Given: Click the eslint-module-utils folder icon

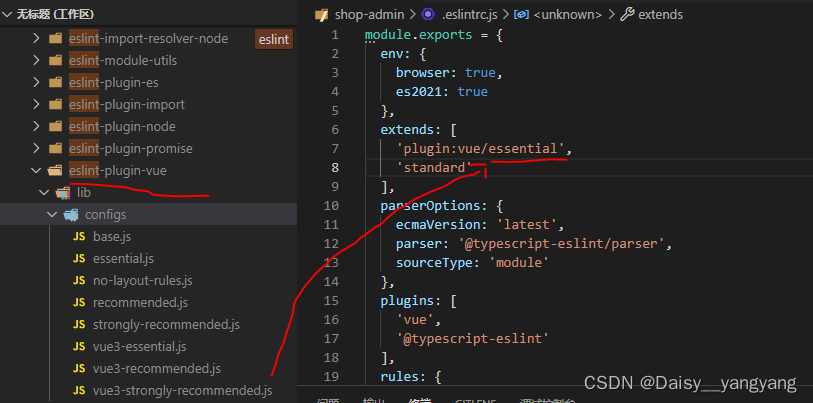Looking at the screenshot, I should point(55,61).
